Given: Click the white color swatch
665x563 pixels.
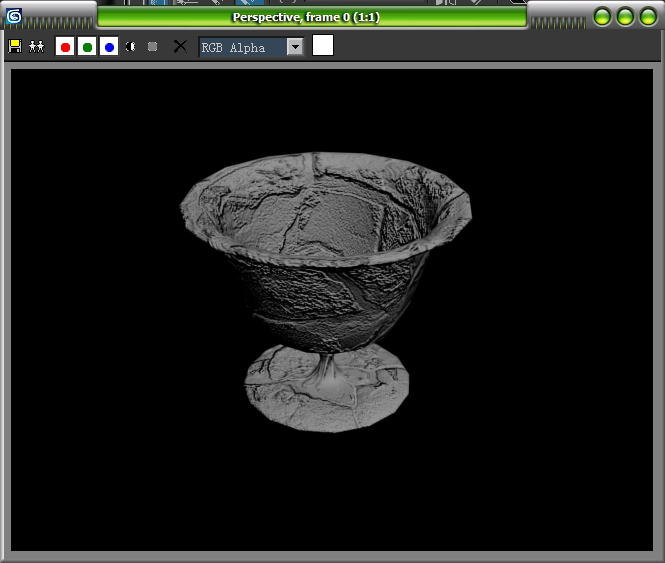Looking at the screenshot, I should [323, 45].
